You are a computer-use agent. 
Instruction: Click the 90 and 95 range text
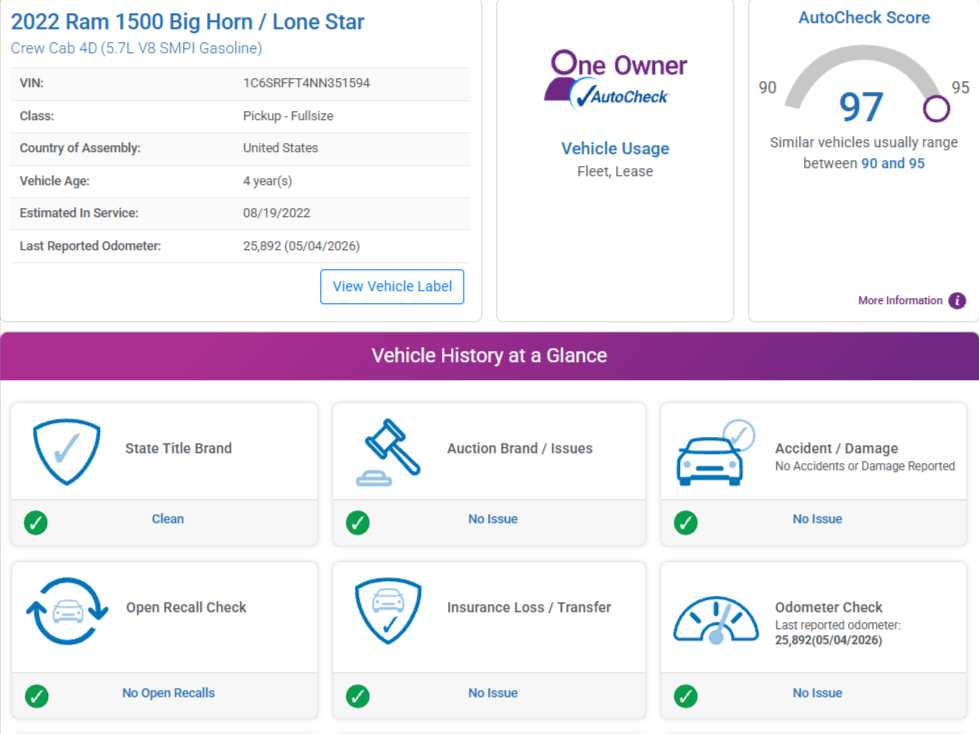(x=893, y=164)
